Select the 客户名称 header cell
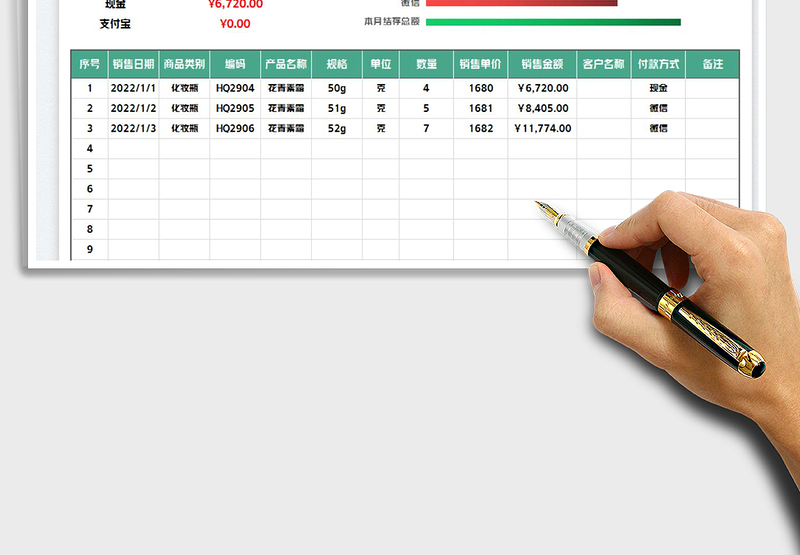The height and width of the screenshot is (555, 800). click(603, 64)
